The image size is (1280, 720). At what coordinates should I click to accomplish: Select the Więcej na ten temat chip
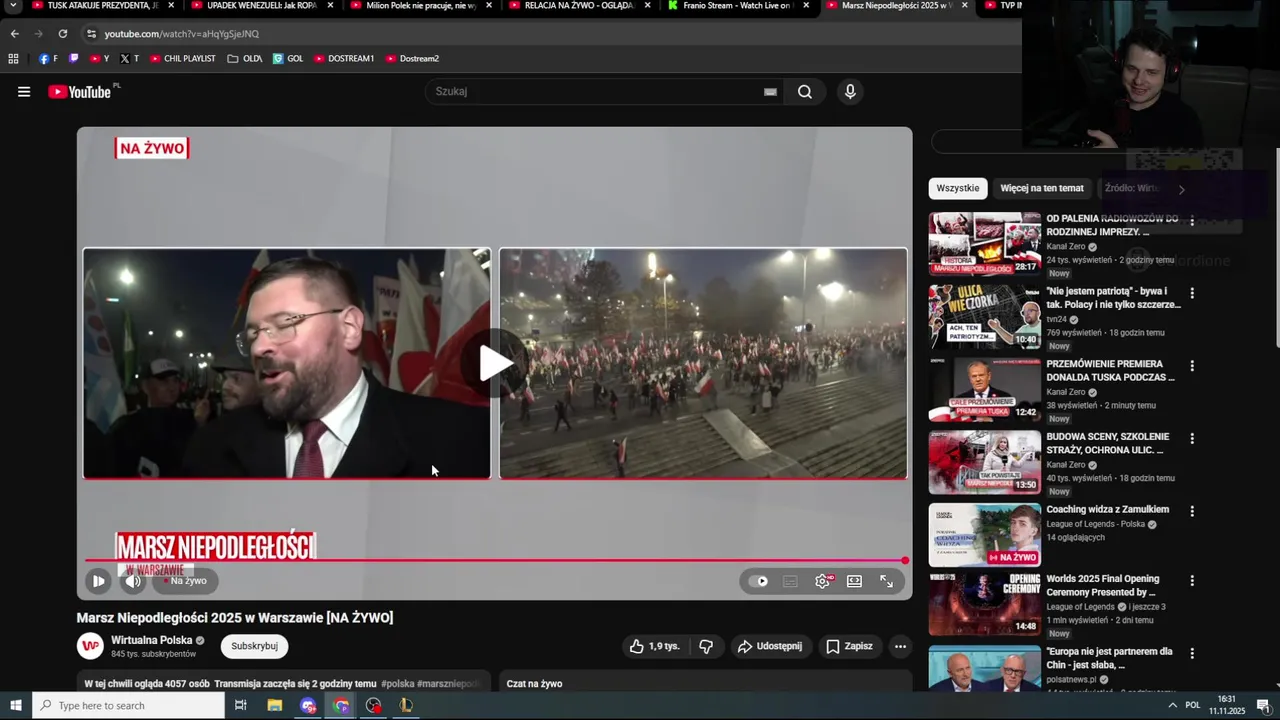pyautogui.click(x=1042, y=188)
